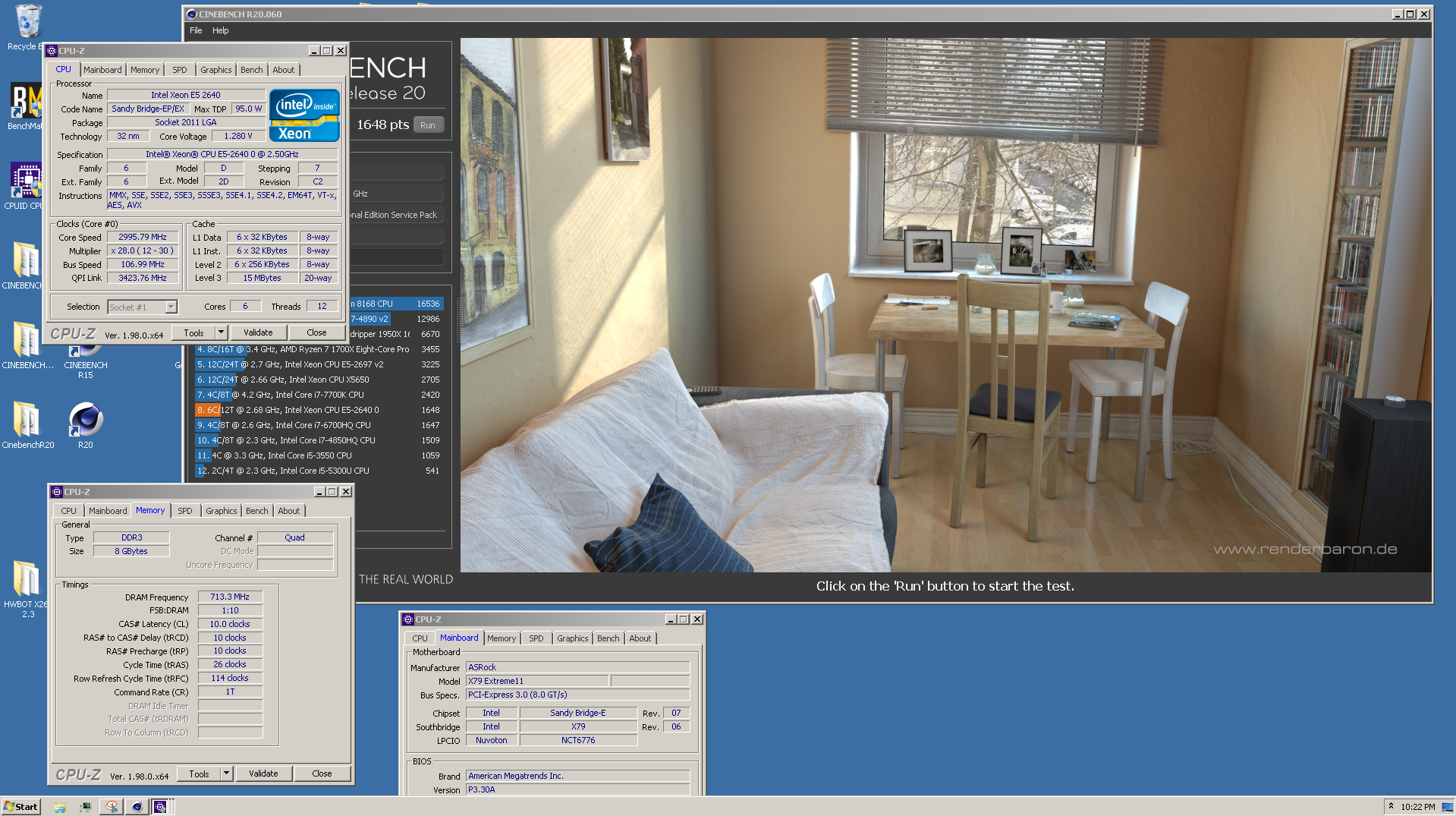The image size is (1456, 816).
Task: Select the highlighted Xeon E5-2640 ranking row
Action: pyautogui.click(x=319, y=410)
